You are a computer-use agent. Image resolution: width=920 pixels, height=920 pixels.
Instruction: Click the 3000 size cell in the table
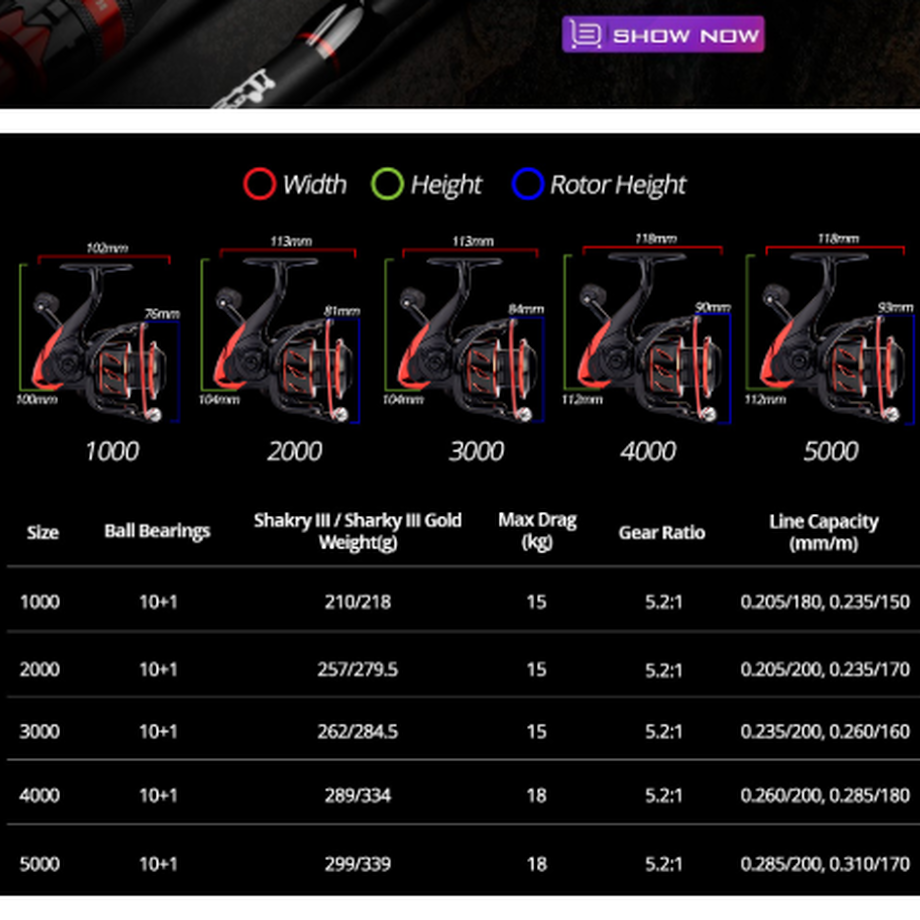click(40, 731)
